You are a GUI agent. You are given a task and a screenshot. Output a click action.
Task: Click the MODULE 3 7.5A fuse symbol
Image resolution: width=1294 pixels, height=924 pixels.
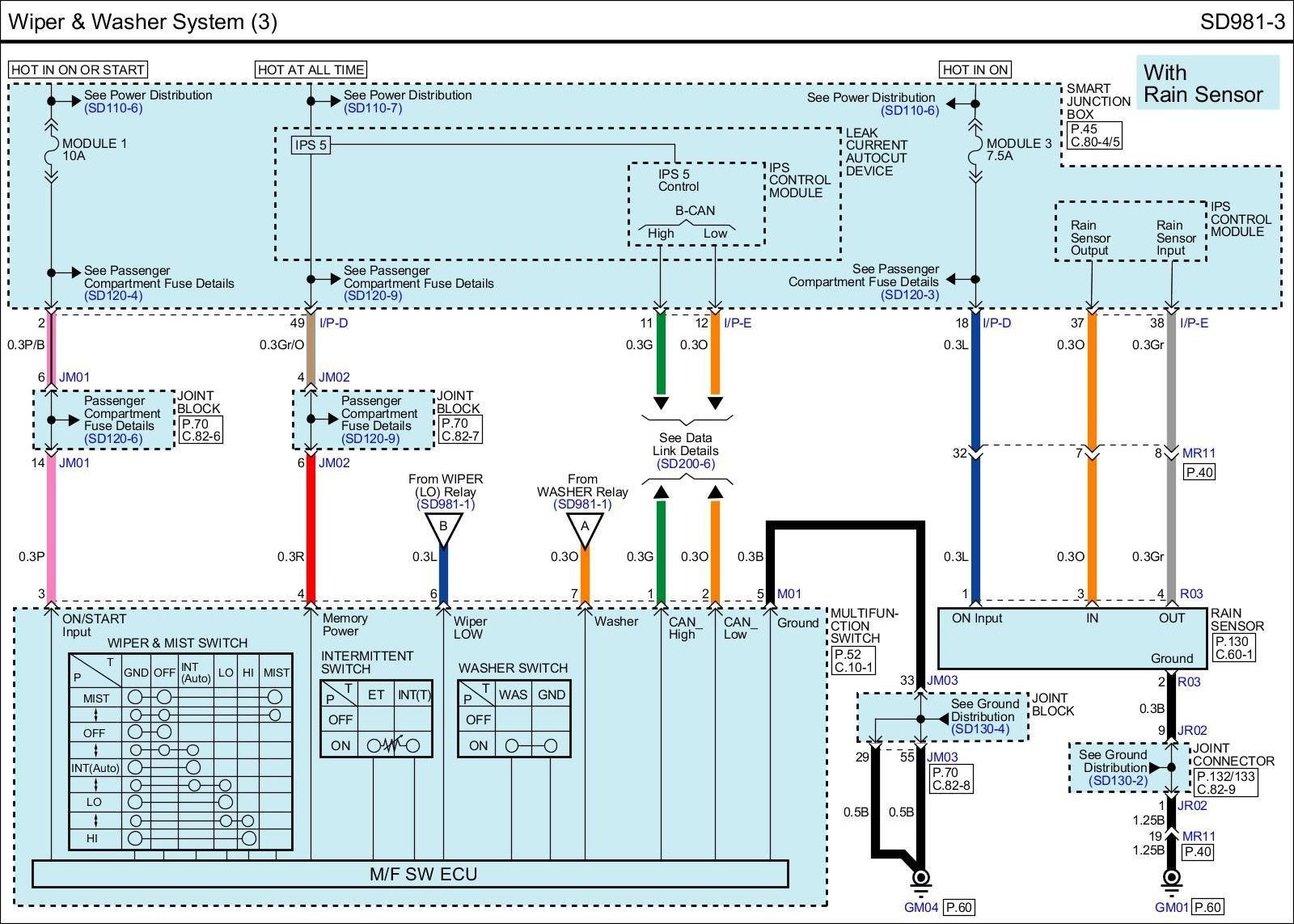pyautogui.click(x=975, y=150)
